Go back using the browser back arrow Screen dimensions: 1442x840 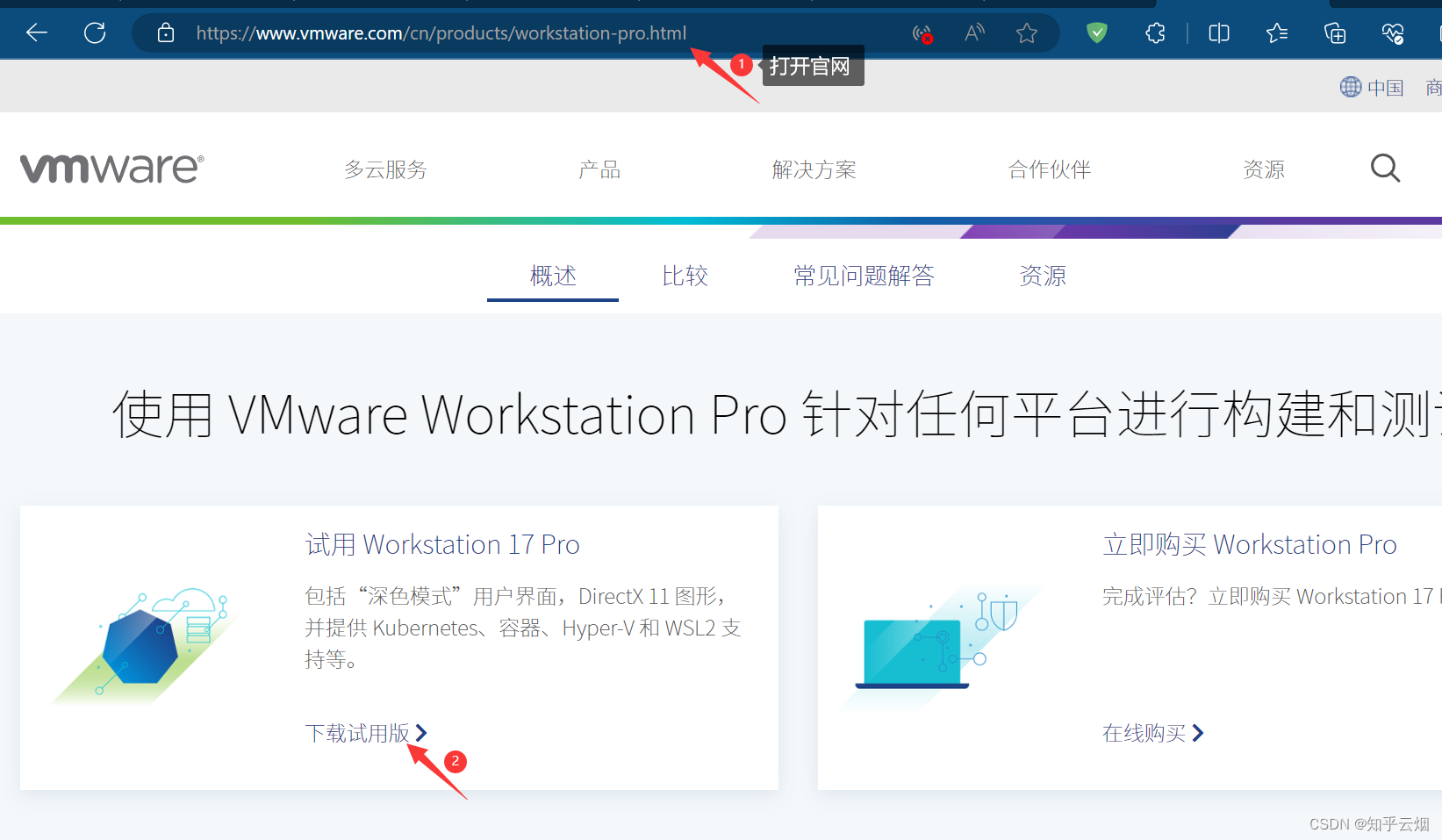coord(37,33)
